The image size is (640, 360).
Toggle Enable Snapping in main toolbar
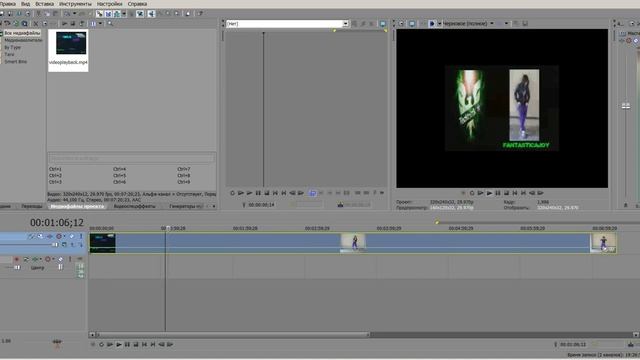(99, 13)
